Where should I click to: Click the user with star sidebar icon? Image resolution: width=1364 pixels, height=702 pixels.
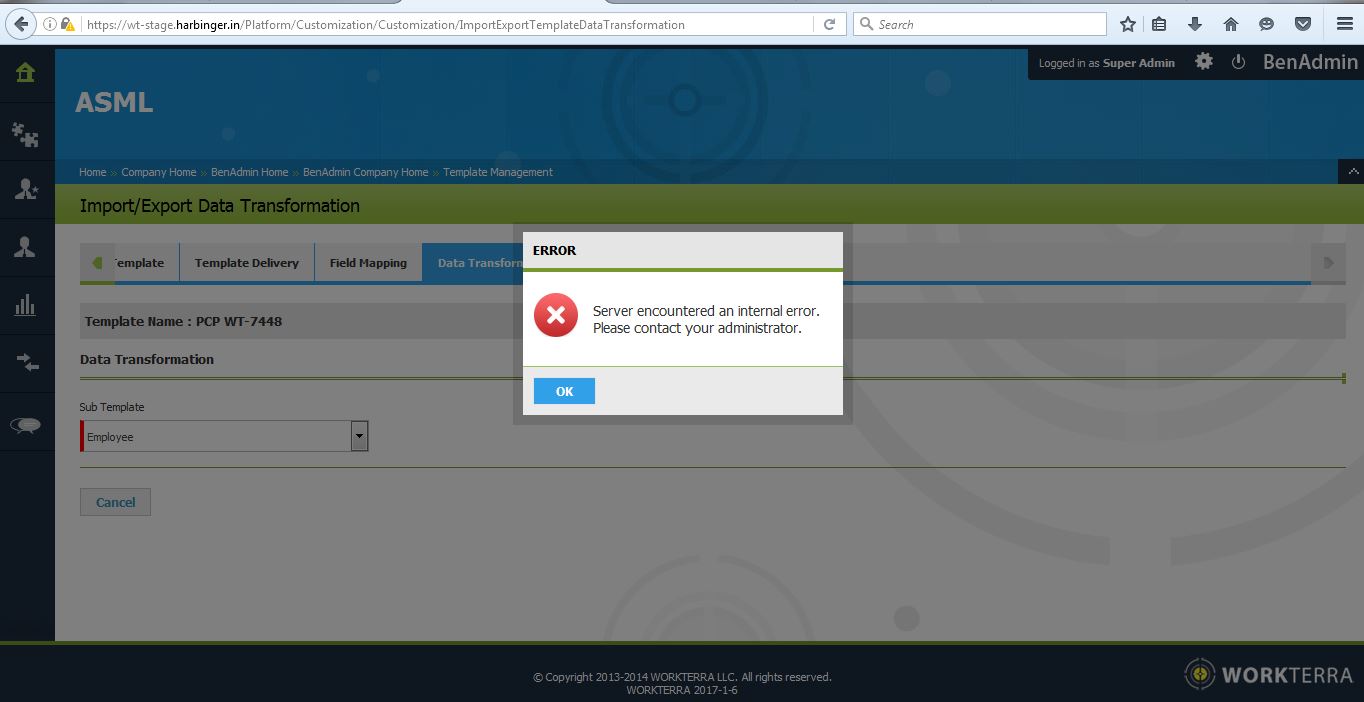[x=25, y=190]
